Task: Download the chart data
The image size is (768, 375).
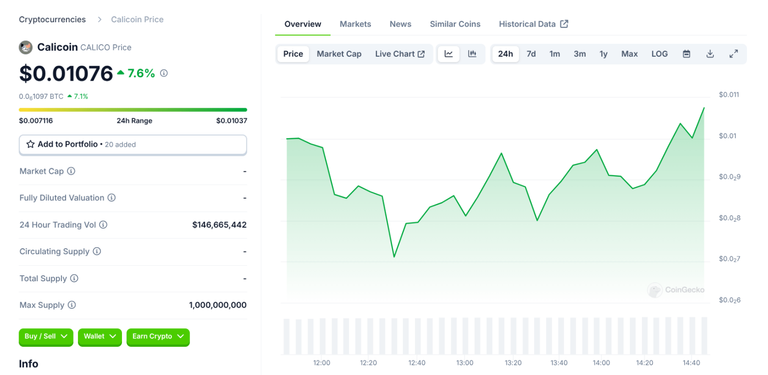Action: click(710, 54)
